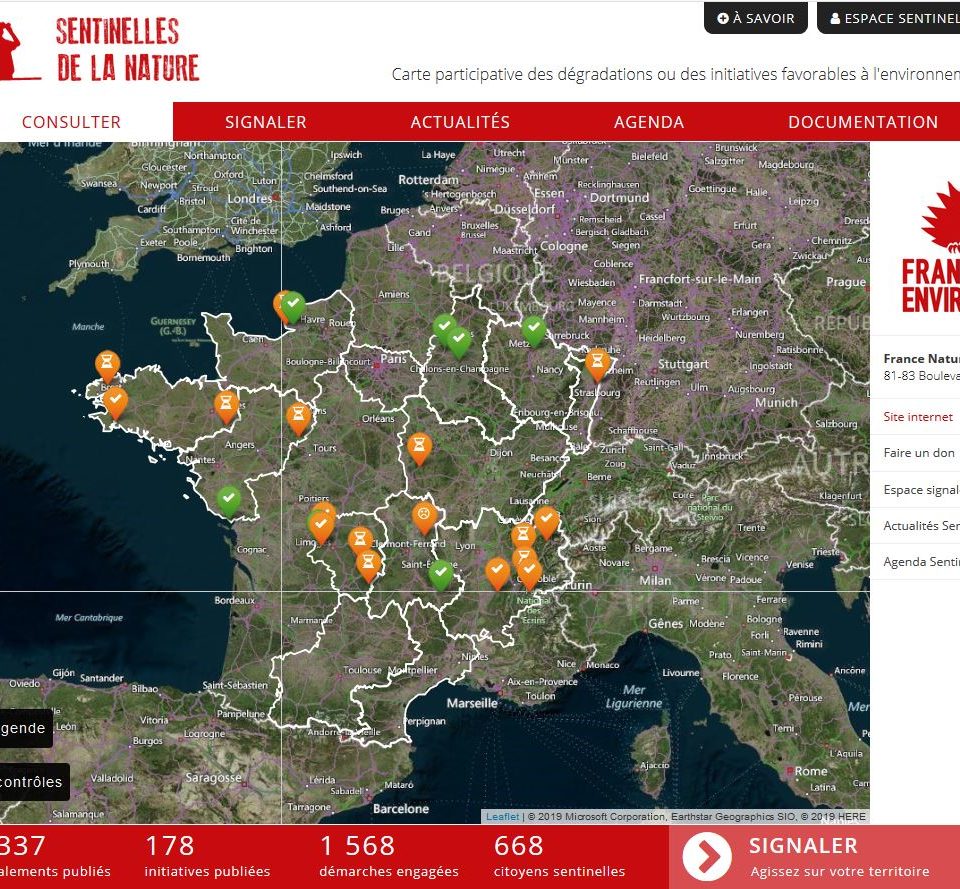The width and height of the screenshot is (960, 889).
Task: Select the DOCUMENTATION tab
Action: pos(863,122)
